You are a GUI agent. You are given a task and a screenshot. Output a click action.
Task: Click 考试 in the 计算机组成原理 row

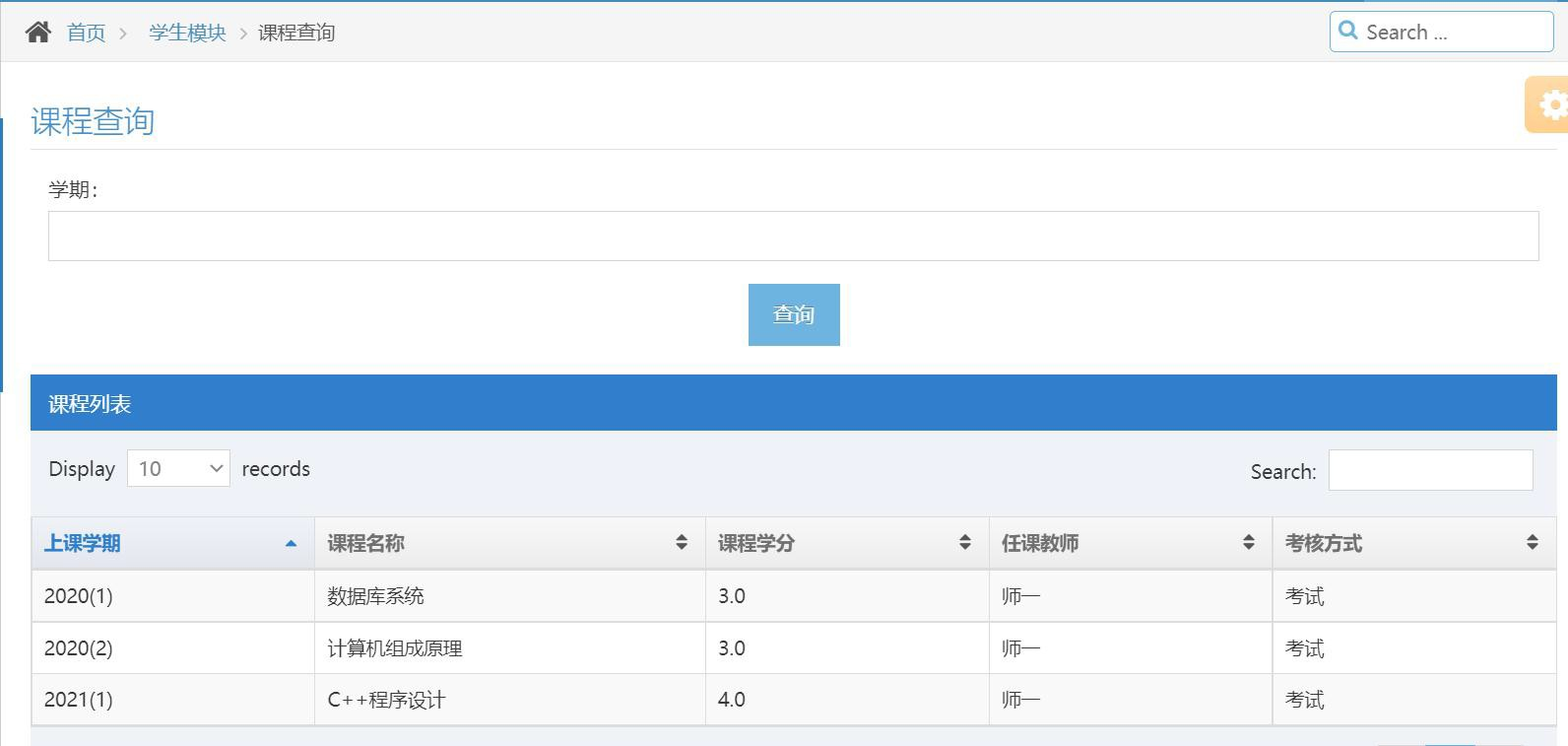[x=1304, y=648]
